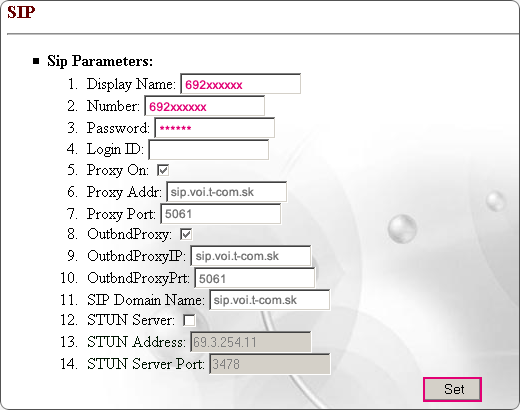Screen dimensions: 520x410
Task: Click the SIP Domain Name field
Action: (270, 300)
